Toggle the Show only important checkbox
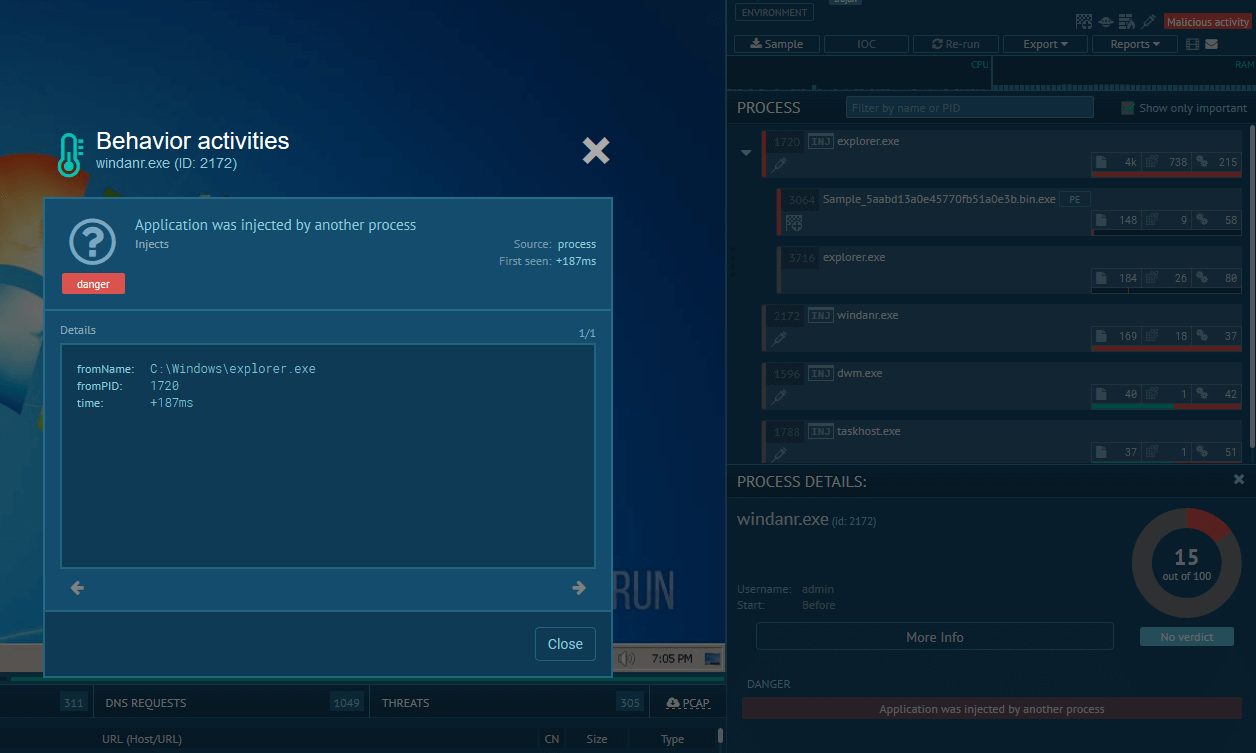The width and height of the screenshot is (1256, 753). coord(1127,108)
